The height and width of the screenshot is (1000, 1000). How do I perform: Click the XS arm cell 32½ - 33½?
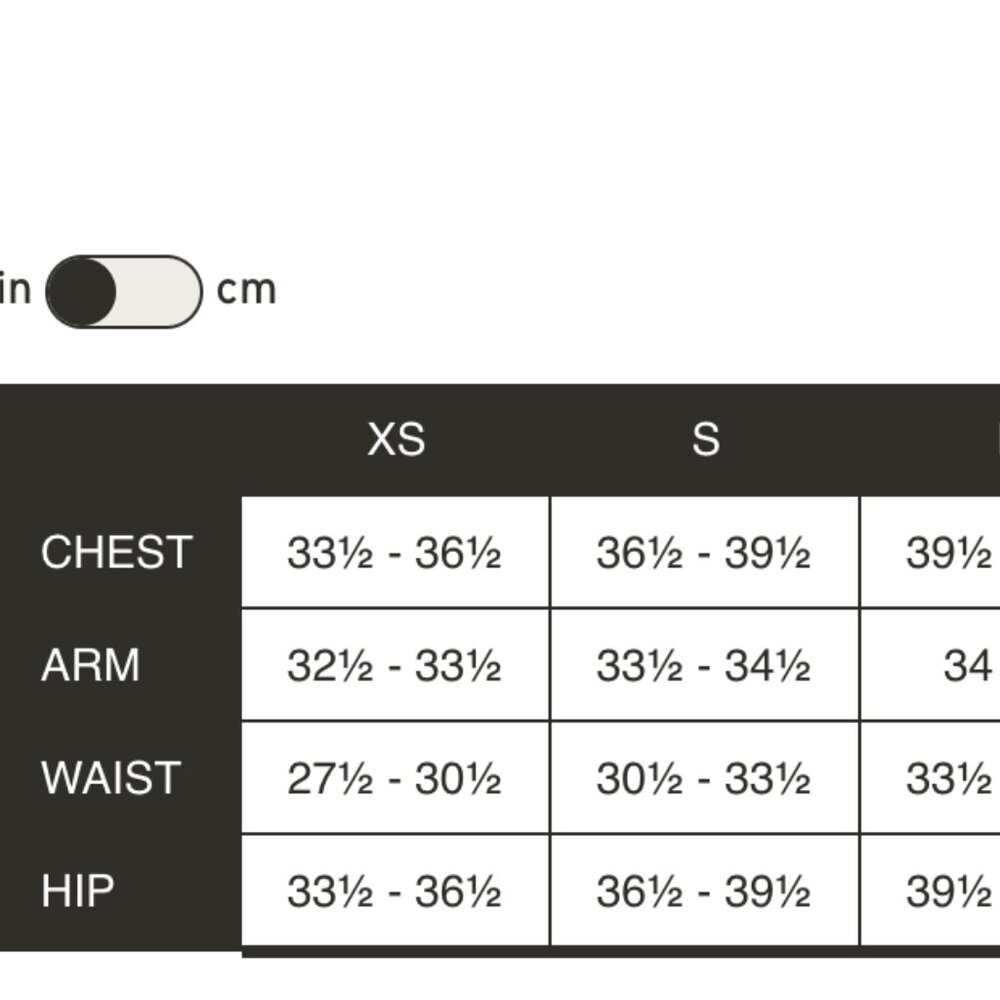click(395, 666)
